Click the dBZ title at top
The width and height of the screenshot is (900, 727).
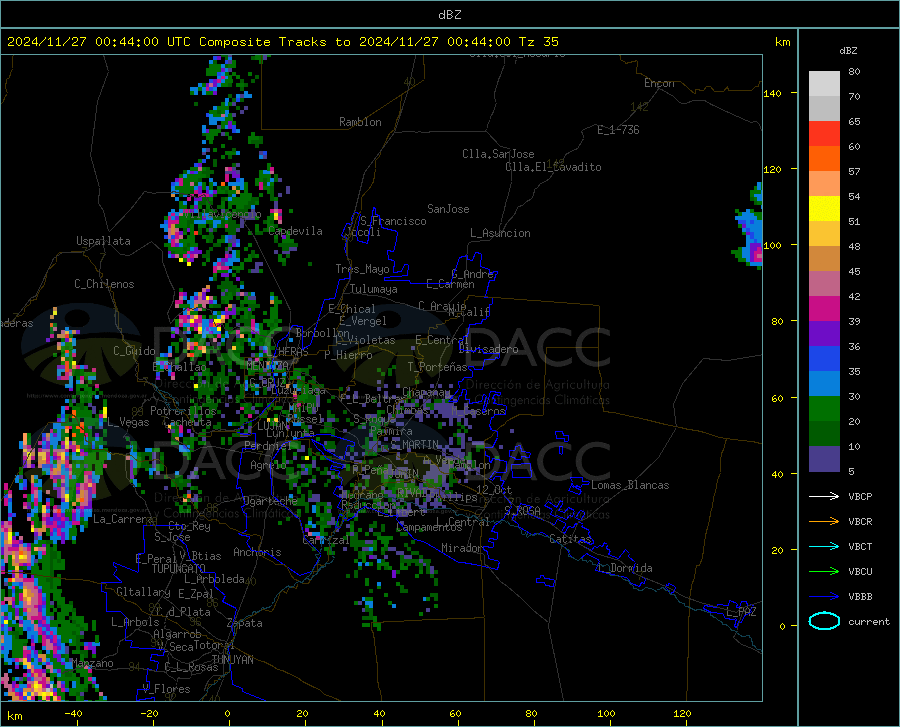click(x=449, y=15)
